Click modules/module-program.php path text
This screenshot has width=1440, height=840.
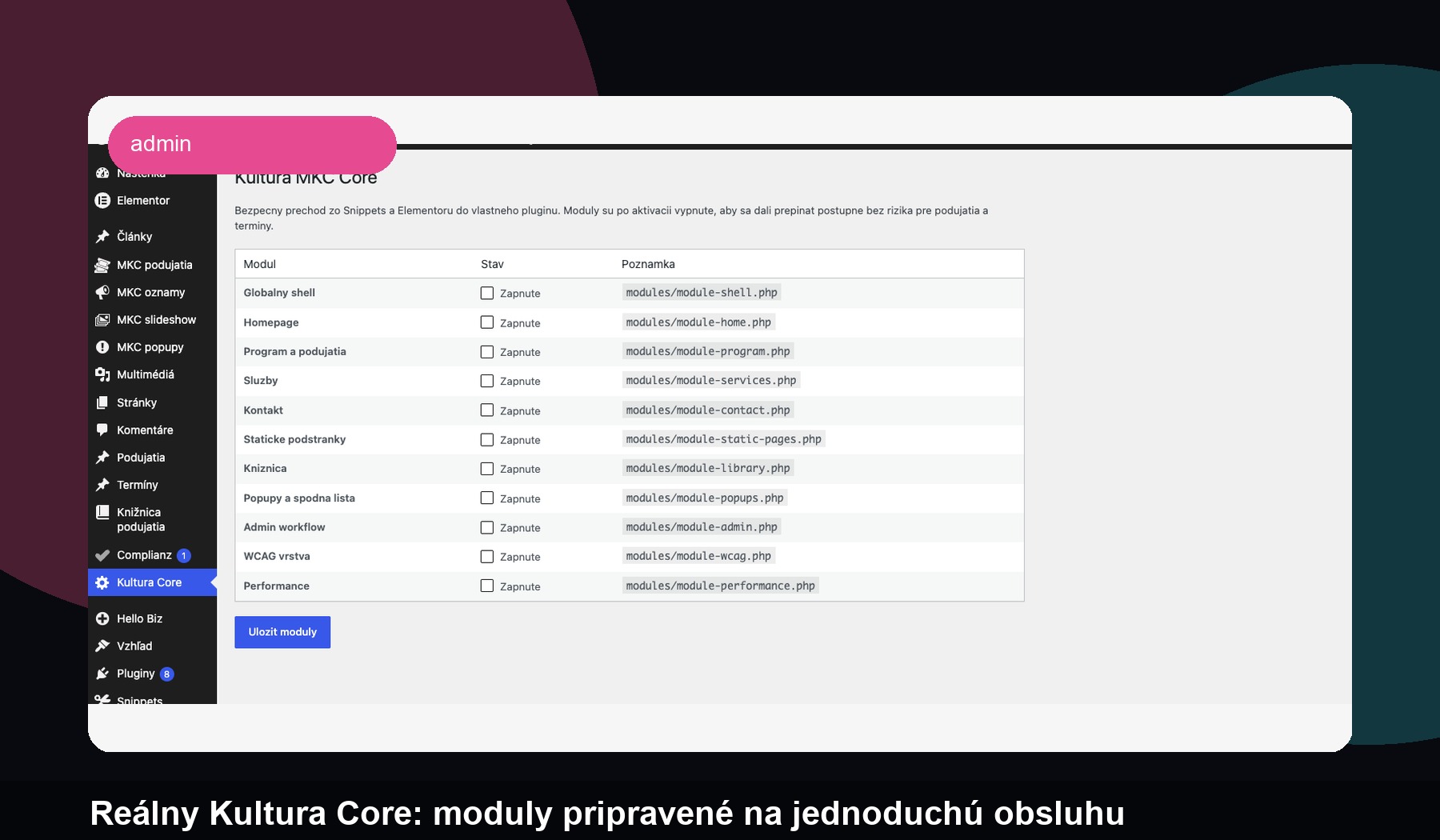point(708,351)
